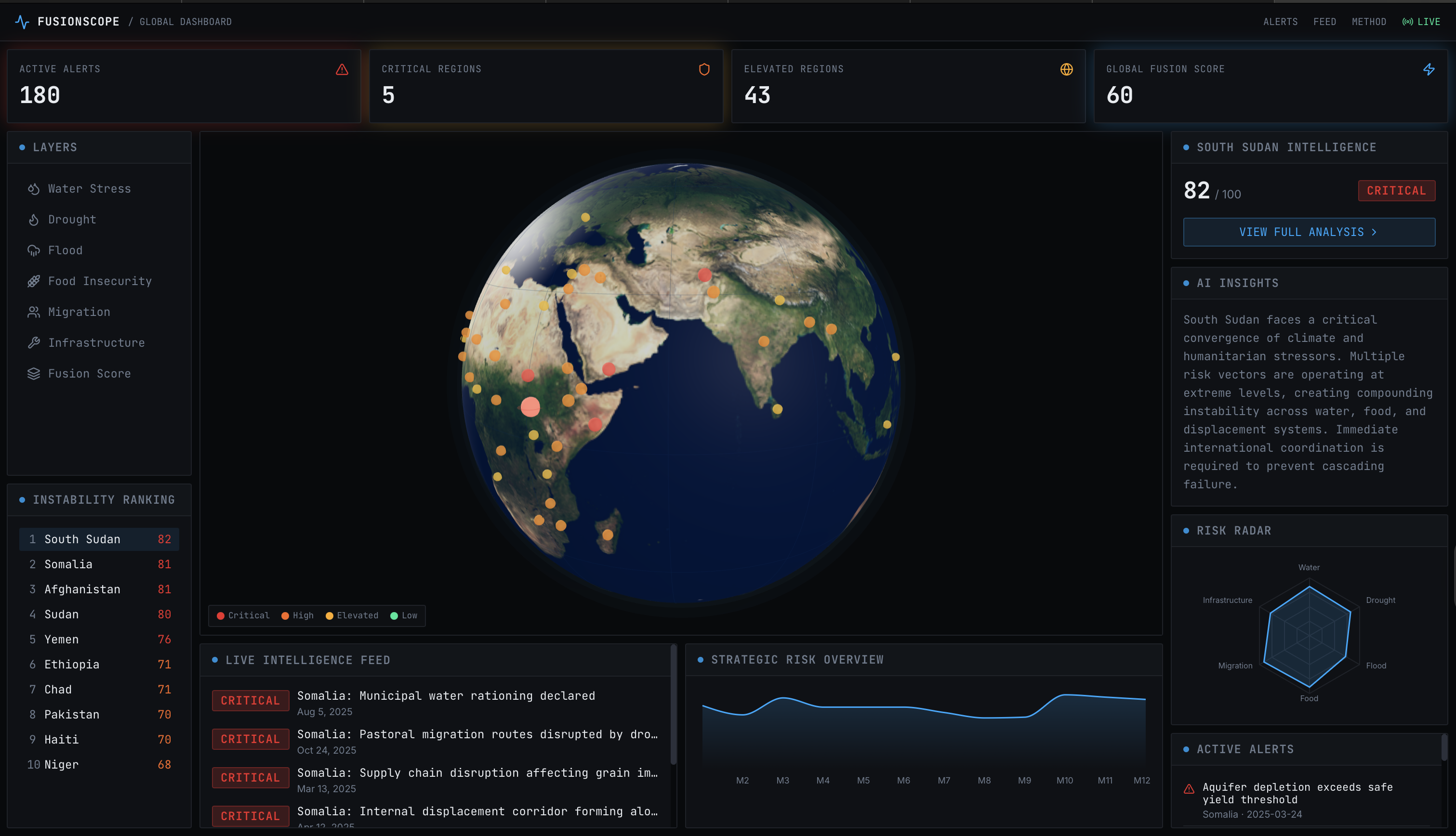Open the ALERTS nav item
Viewport: 1456px width, 836px height.
coord(1280,22)
